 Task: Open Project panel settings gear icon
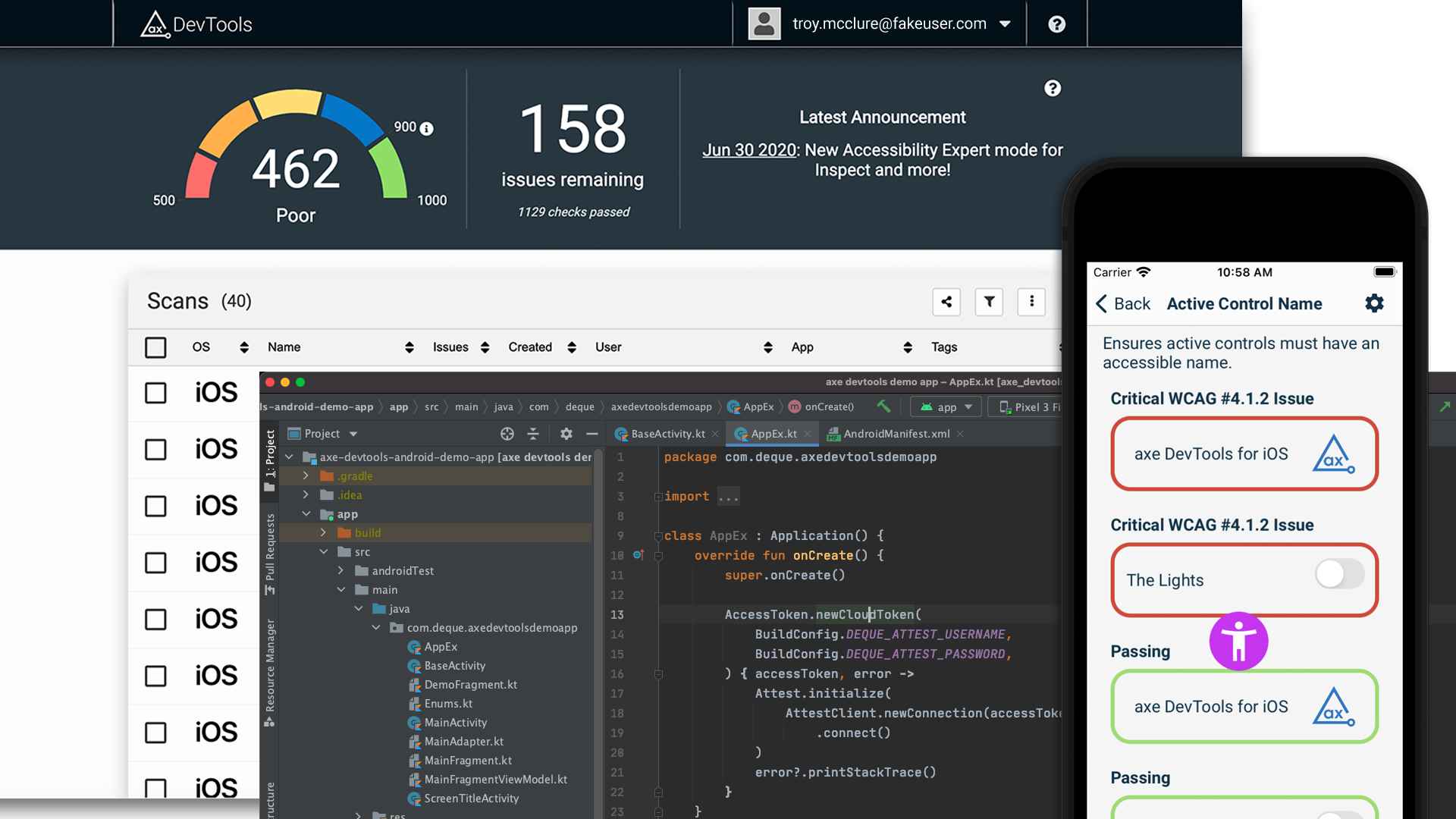pyautogui.click(x=566, y=433)
